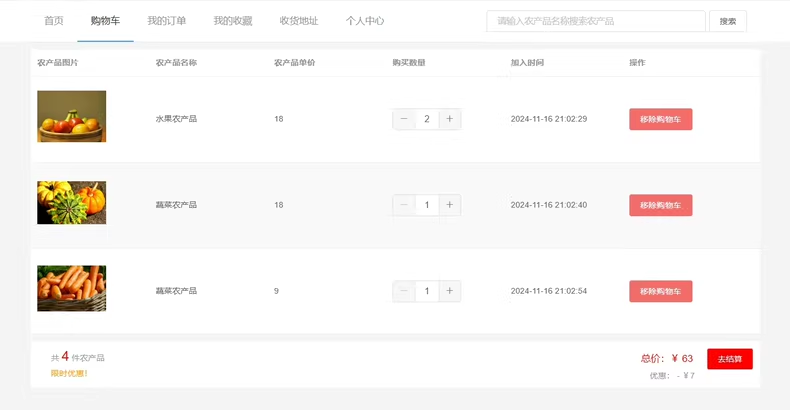Image resolution: width=790 pixels, height=410 pixels.
Task: Switch to the 我的订单 tab
Action: [167, 21]
